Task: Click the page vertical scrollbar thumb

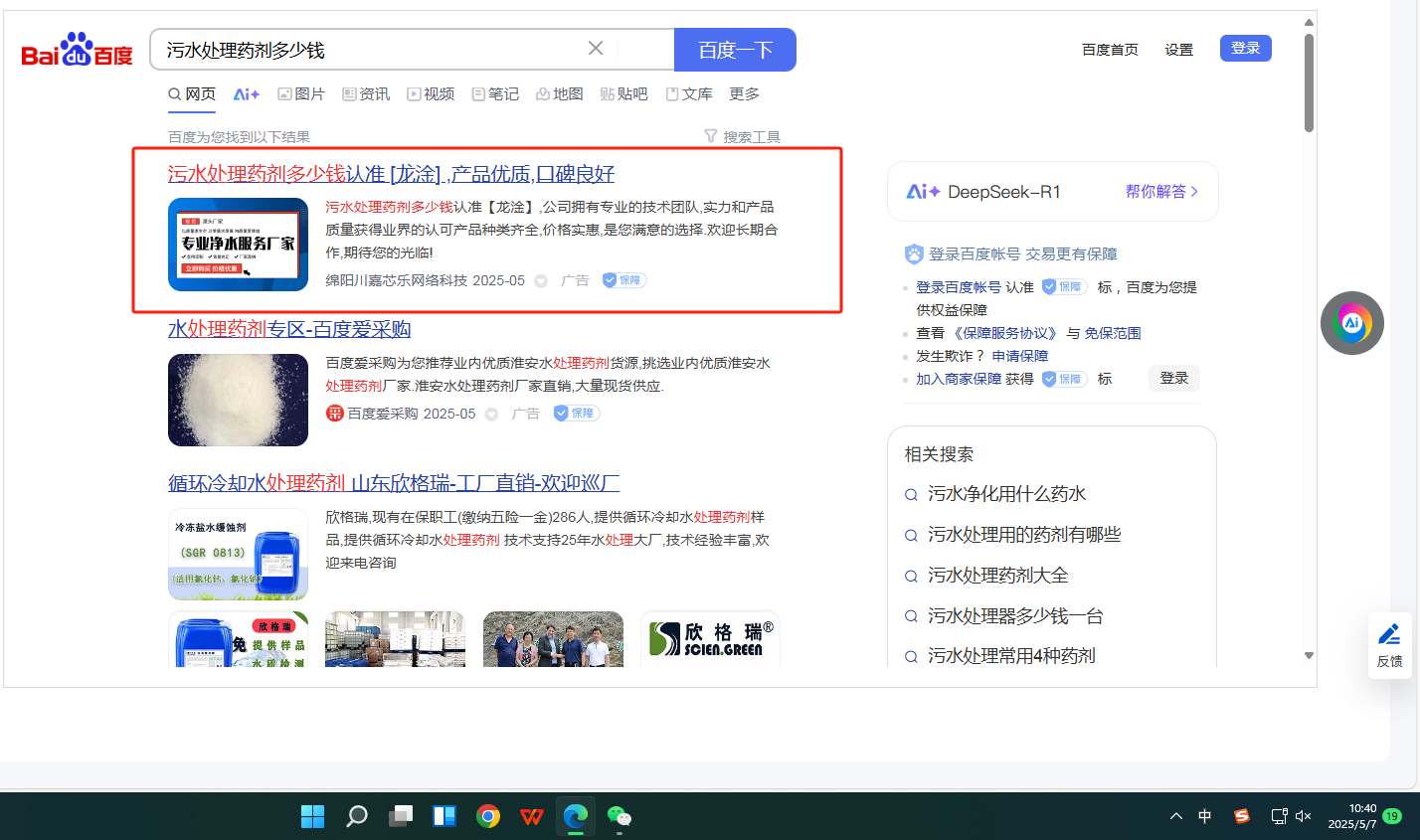Action: [1309, 84]
